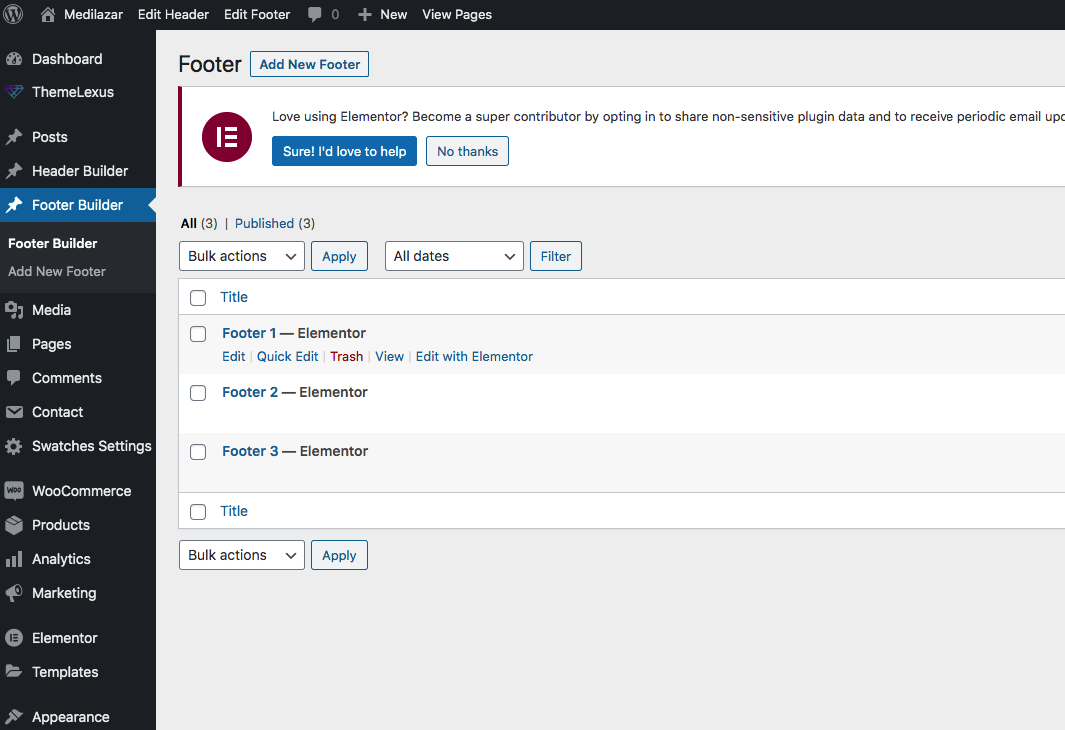1065x730 pixels.
Task: Click the WordPress logo icon
Action: [x=13, y=14]
